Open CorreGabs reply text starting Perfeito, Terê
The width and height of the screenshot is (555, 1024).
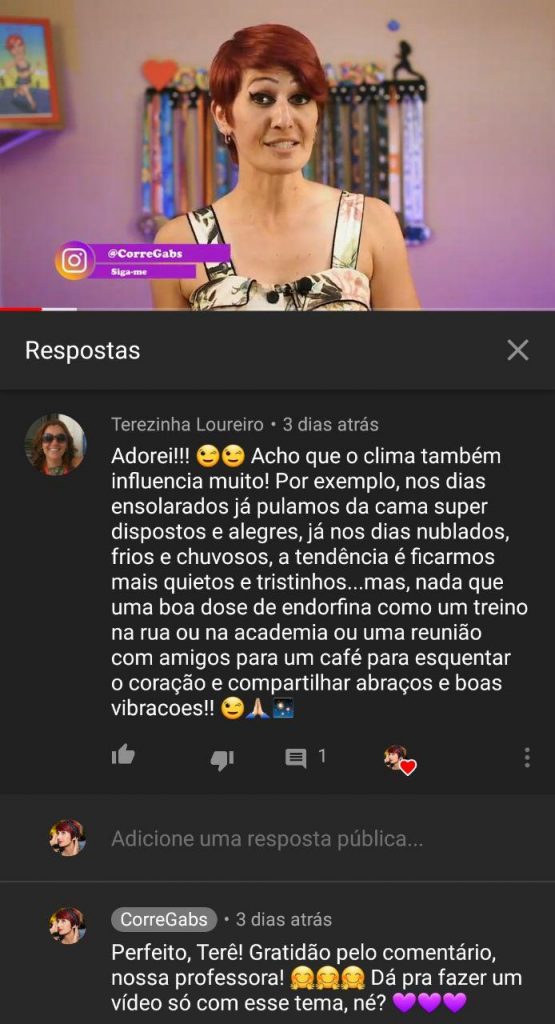pyautogui.click(x=317, y=978)
